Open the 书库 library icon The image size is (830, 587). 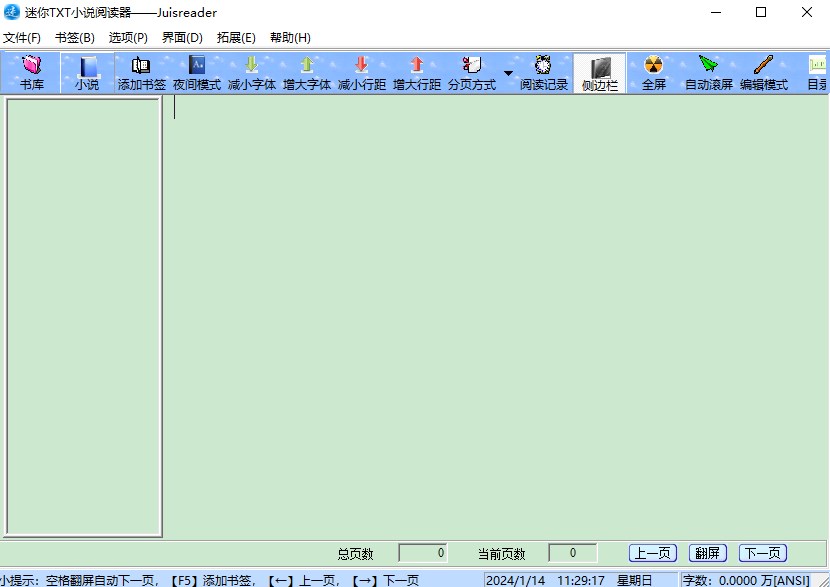(32, 73)
